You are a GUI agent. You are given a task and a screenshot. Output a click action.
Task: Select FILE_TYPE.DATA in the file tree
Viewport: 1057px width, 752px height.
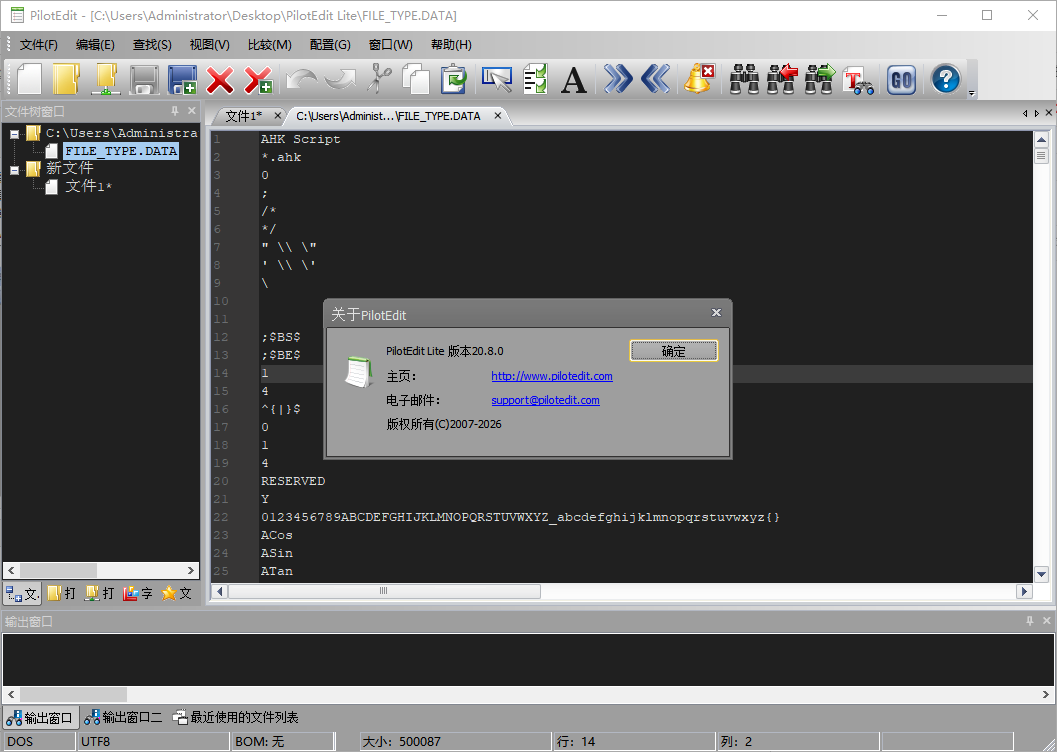[121, 151]
